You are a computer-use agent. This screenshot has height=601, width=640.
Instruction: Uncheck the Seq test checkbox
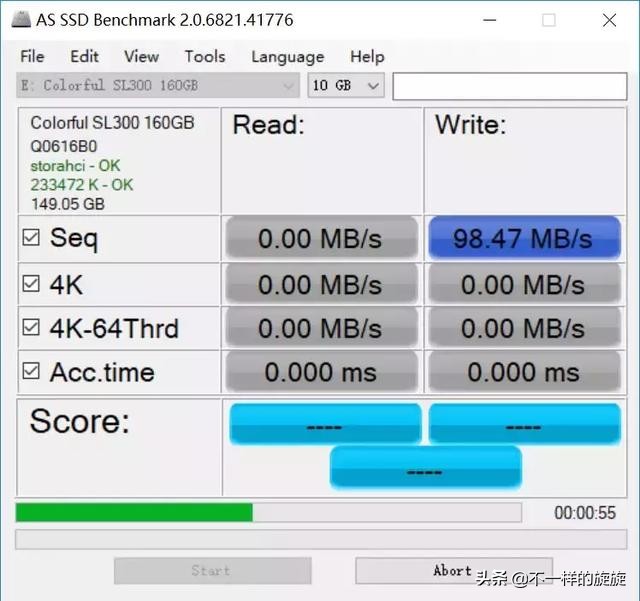[x=31, y=237]
